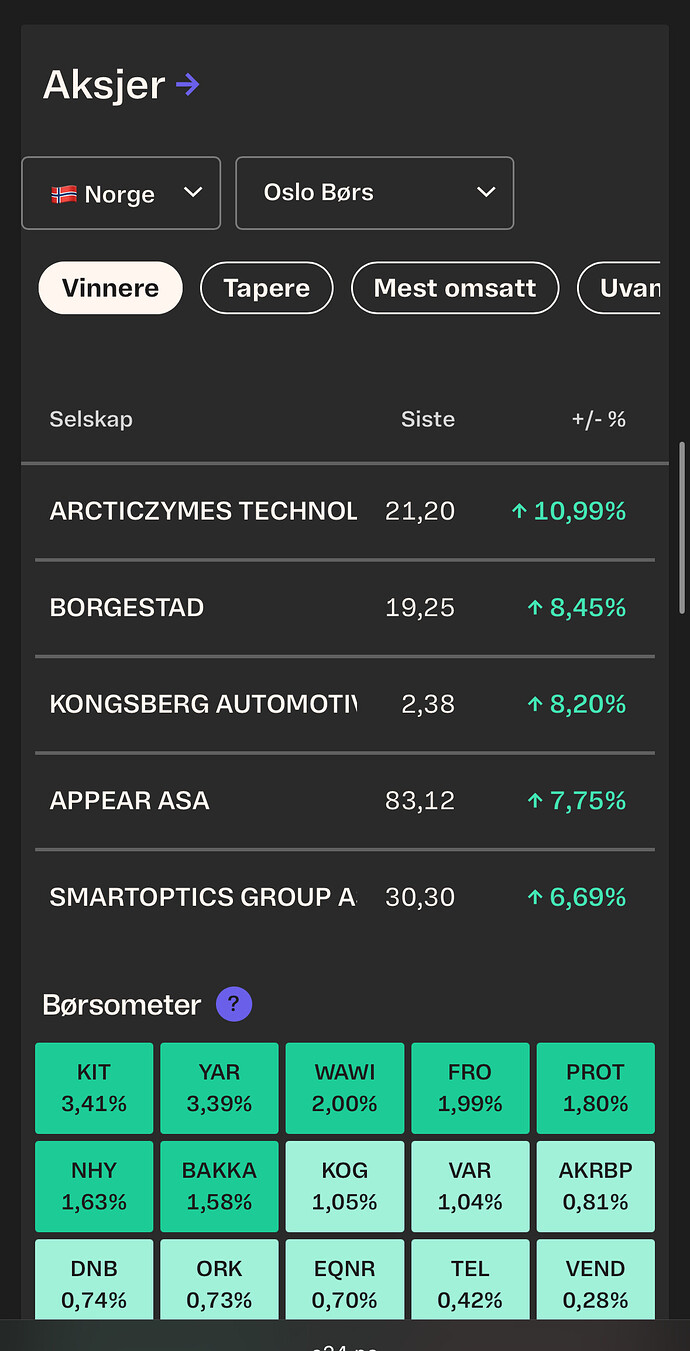
Task: Click the chevron in Oslo Børs selector
Action: click(x=486, y=193)
